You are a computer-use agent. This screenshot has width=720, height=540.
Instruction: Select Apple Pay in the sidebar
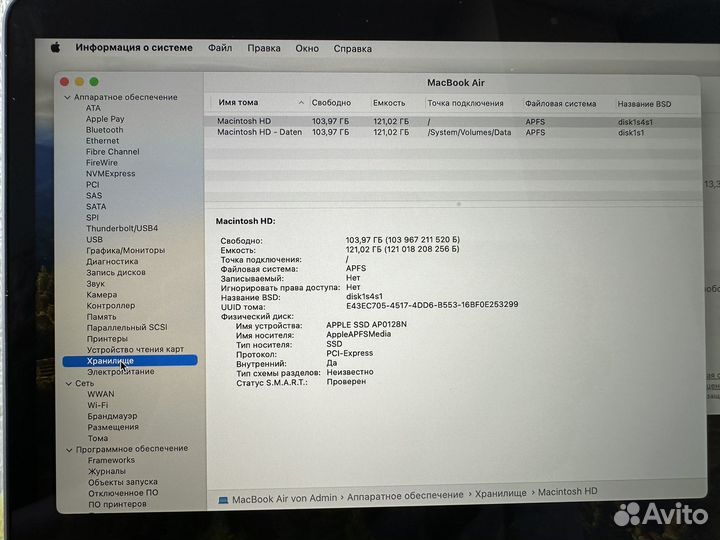[105, 119]
